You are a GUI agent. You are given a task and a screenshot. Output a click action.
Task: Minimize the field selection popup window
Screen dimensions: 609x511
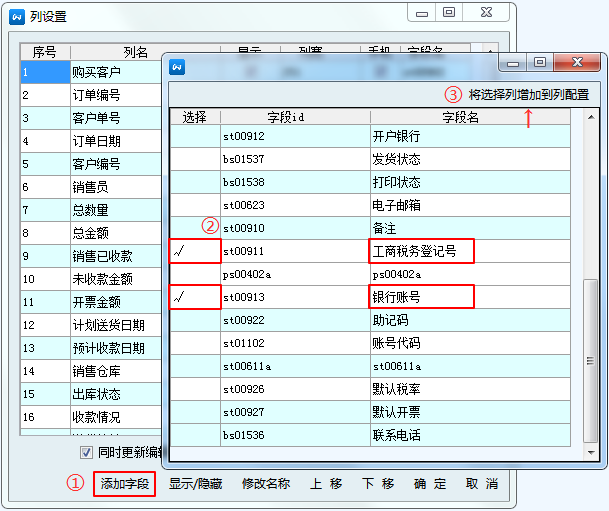pos(514,62)
